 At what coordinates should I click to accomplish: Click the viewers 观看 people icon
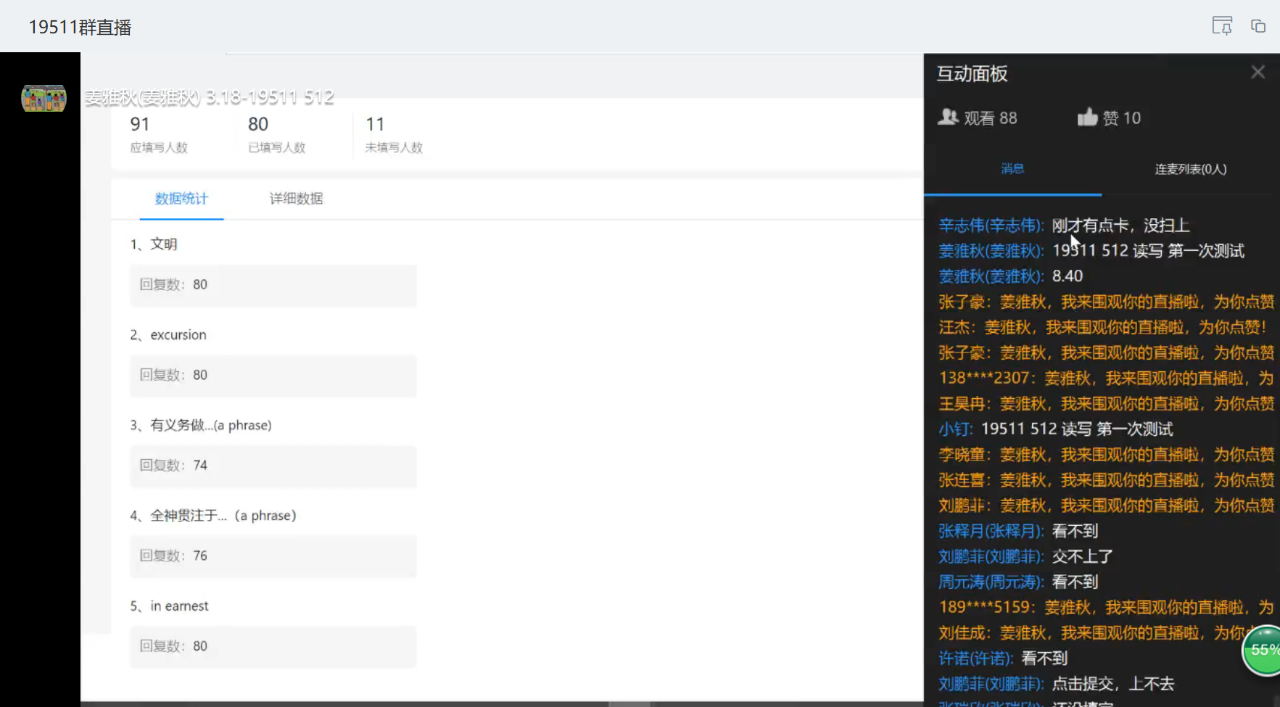(x=948, y=118)
